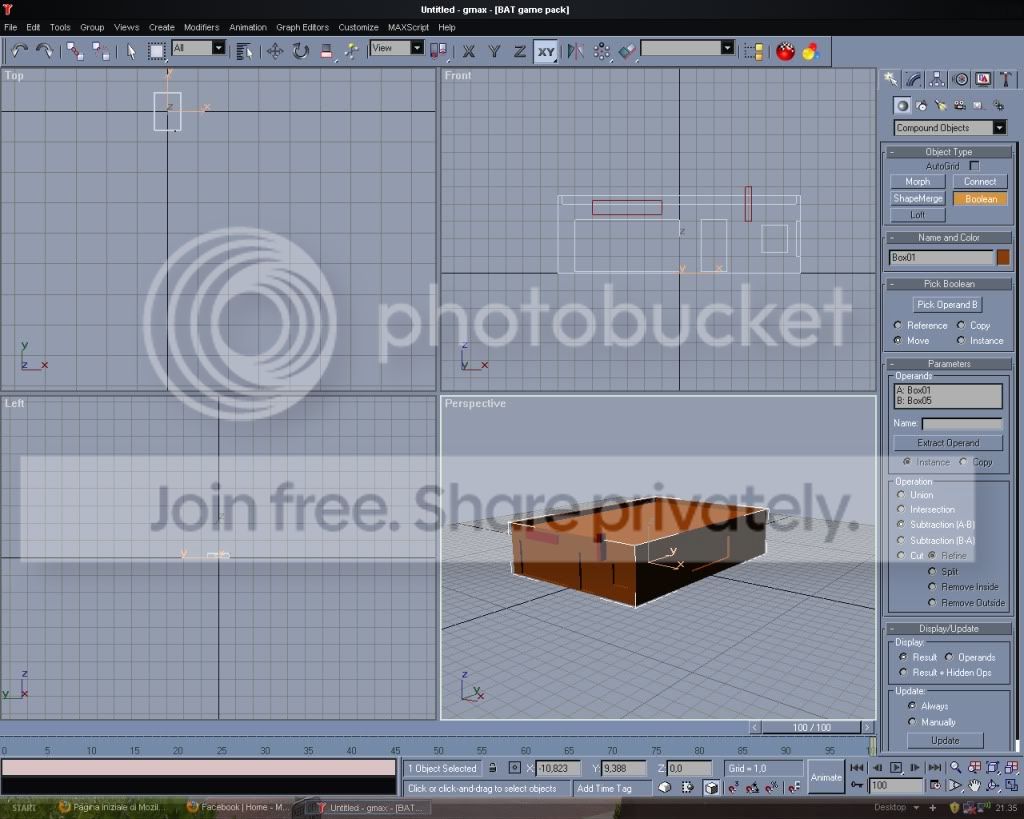The width and height of the screenshot is (1024, 819).
Task: Select the Instance radio under Pick Boolean
Action: click(961, 340)
